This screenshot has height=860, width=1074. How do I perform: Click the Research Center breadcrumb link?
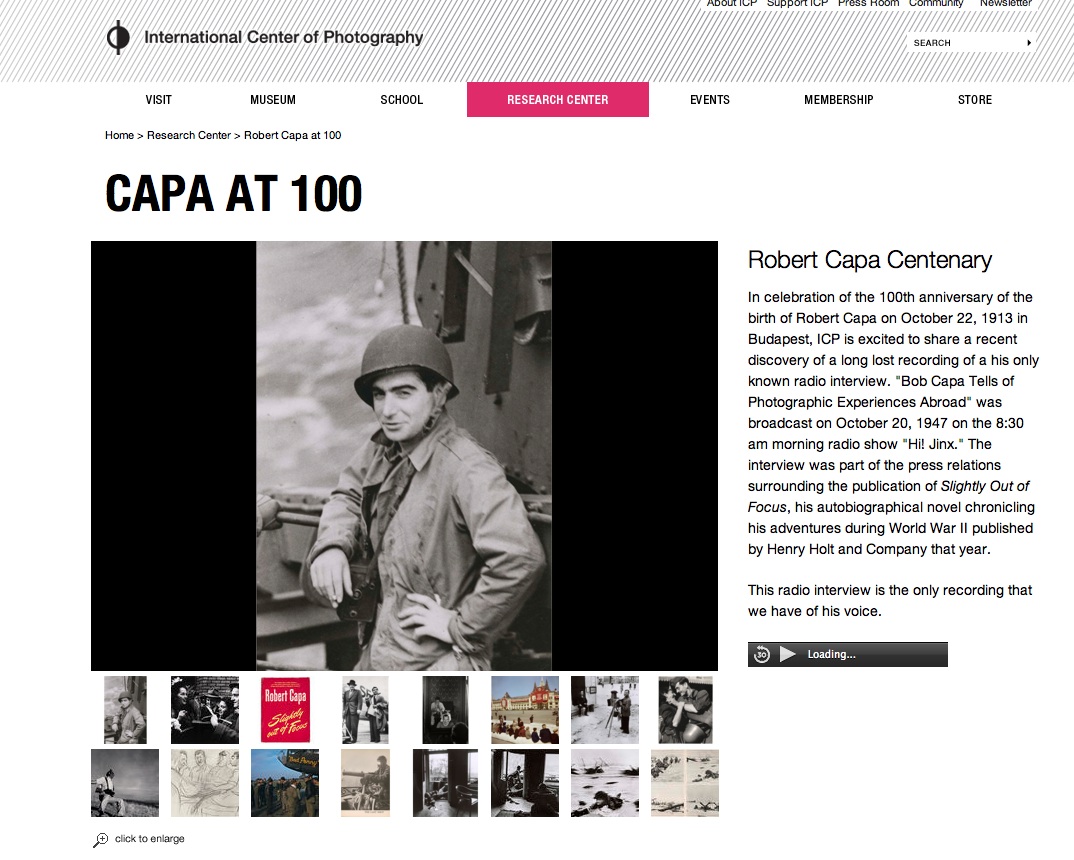click(189, 135)
